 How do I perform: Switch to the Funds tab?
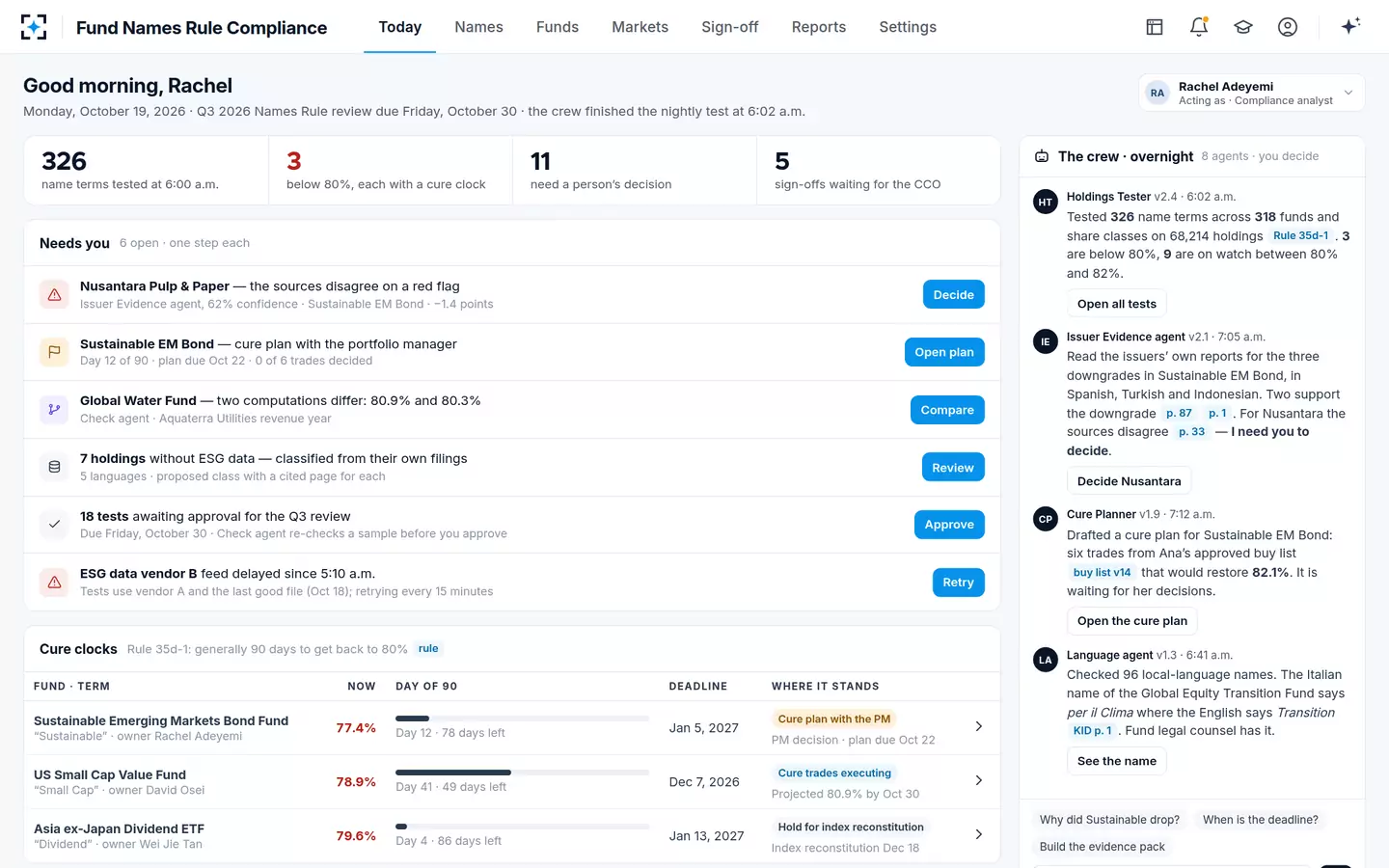click(558, 27)
